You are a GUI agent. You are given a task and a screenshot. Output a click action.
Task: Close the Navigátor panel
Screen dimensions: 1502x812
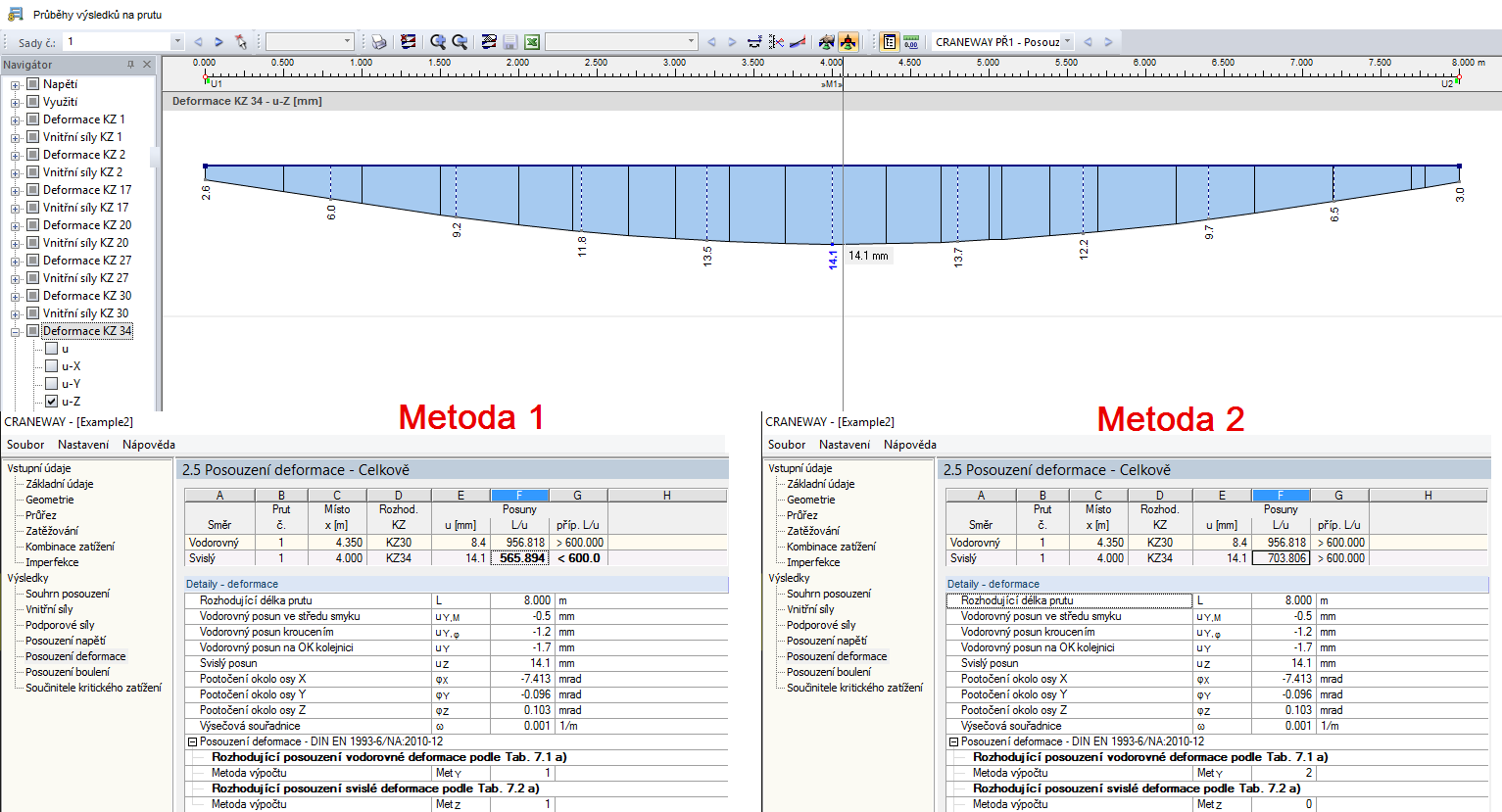pos(147,65)
